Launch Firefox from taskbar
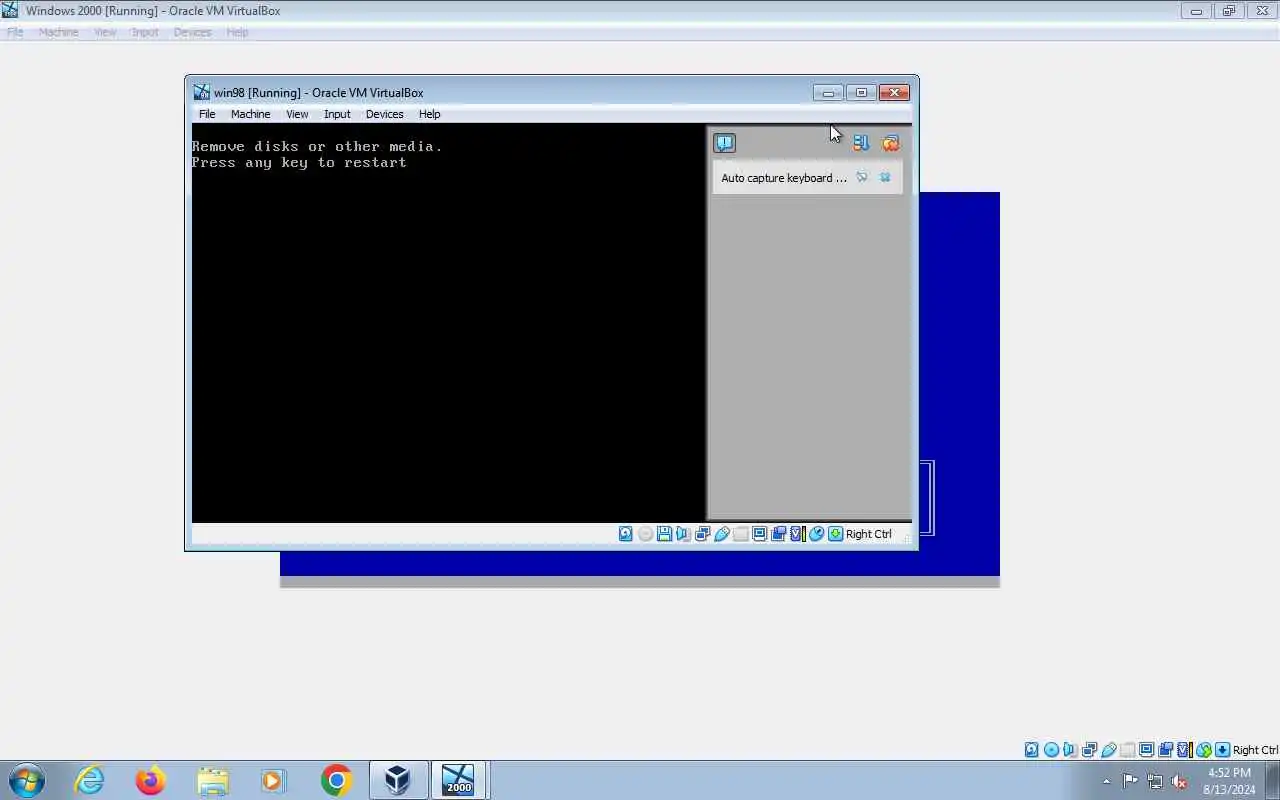The width and height of the screenshot is (1280, 800). click(x=151, y=780)
